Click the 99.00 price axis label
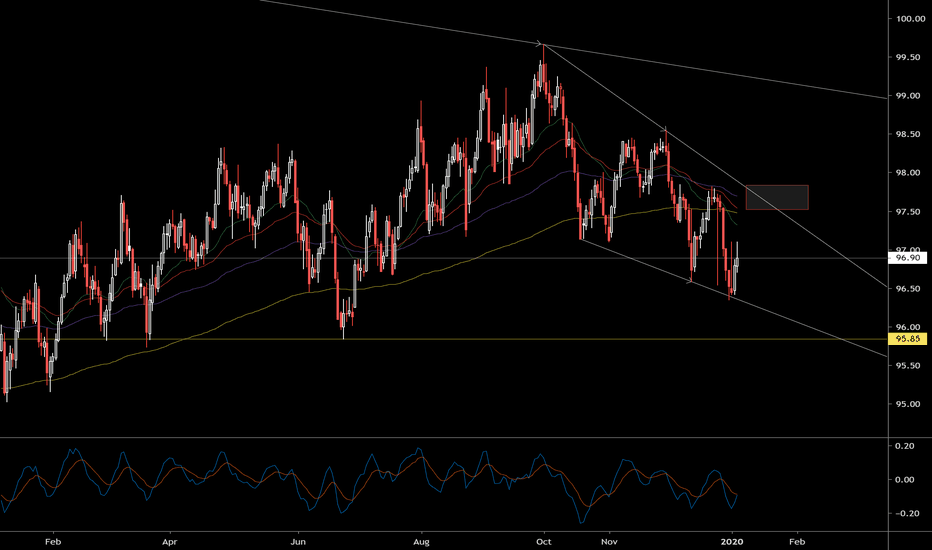Image resolution: width=932 pixels, height=550 pixels. click(x=908, y=96)
